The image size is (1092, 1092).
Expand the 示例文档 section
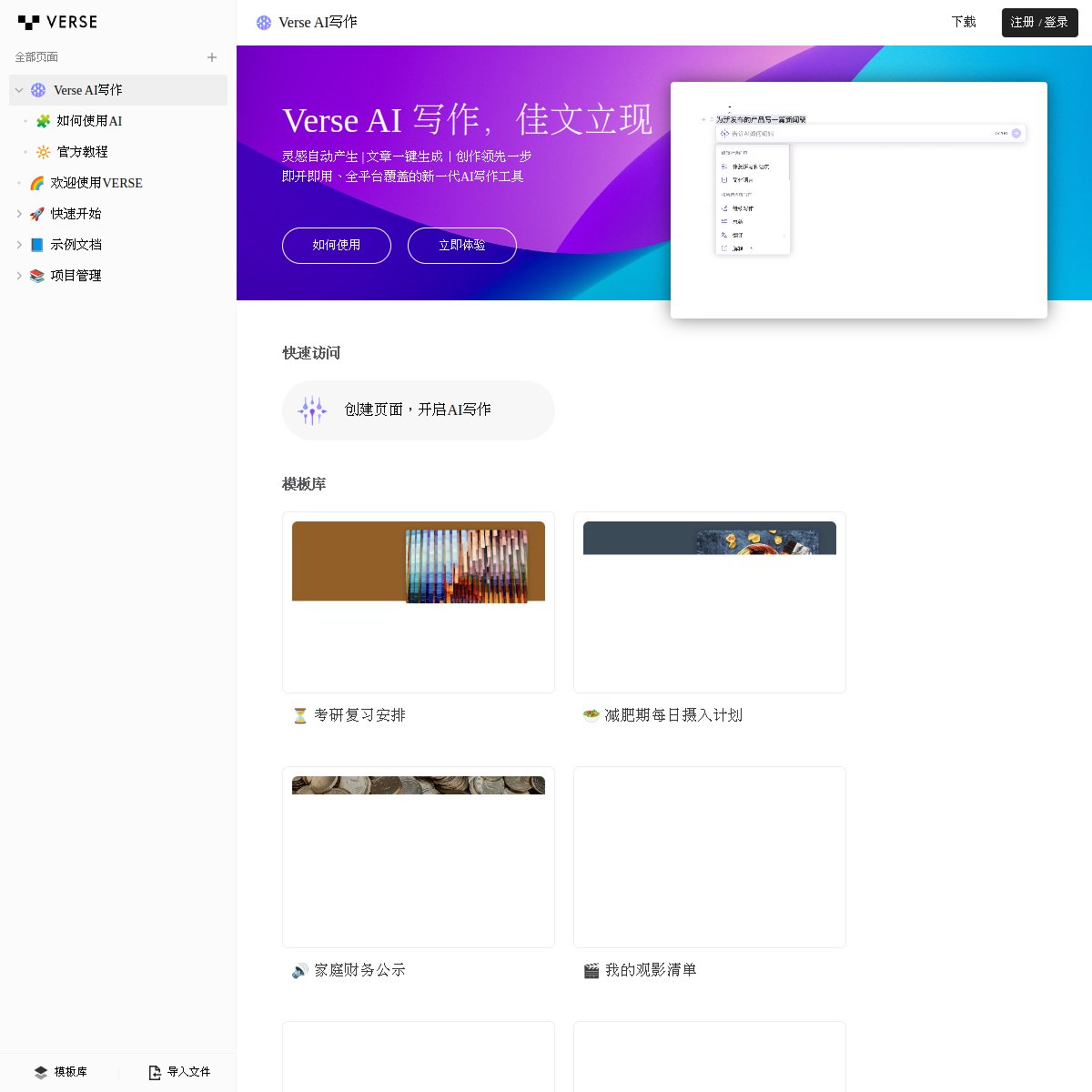pyautogui.click(x=19, y=245)
